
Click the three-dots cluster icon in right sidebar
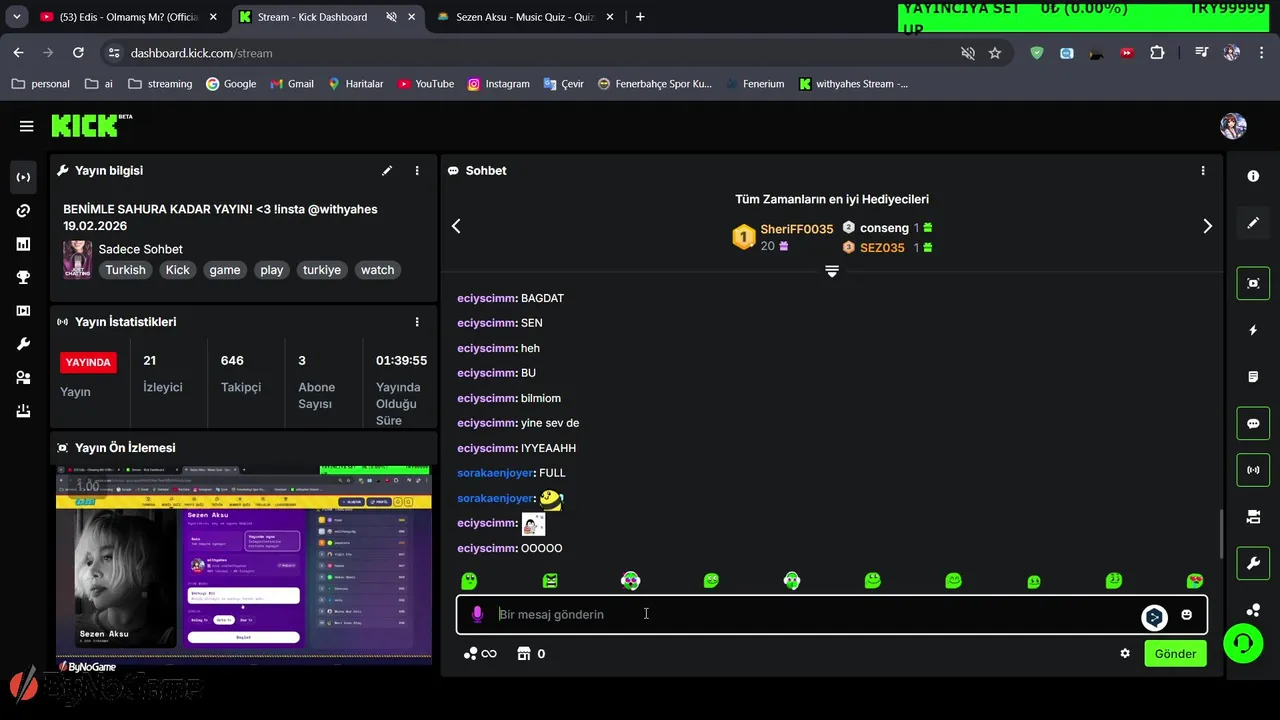click(1253, 610)
